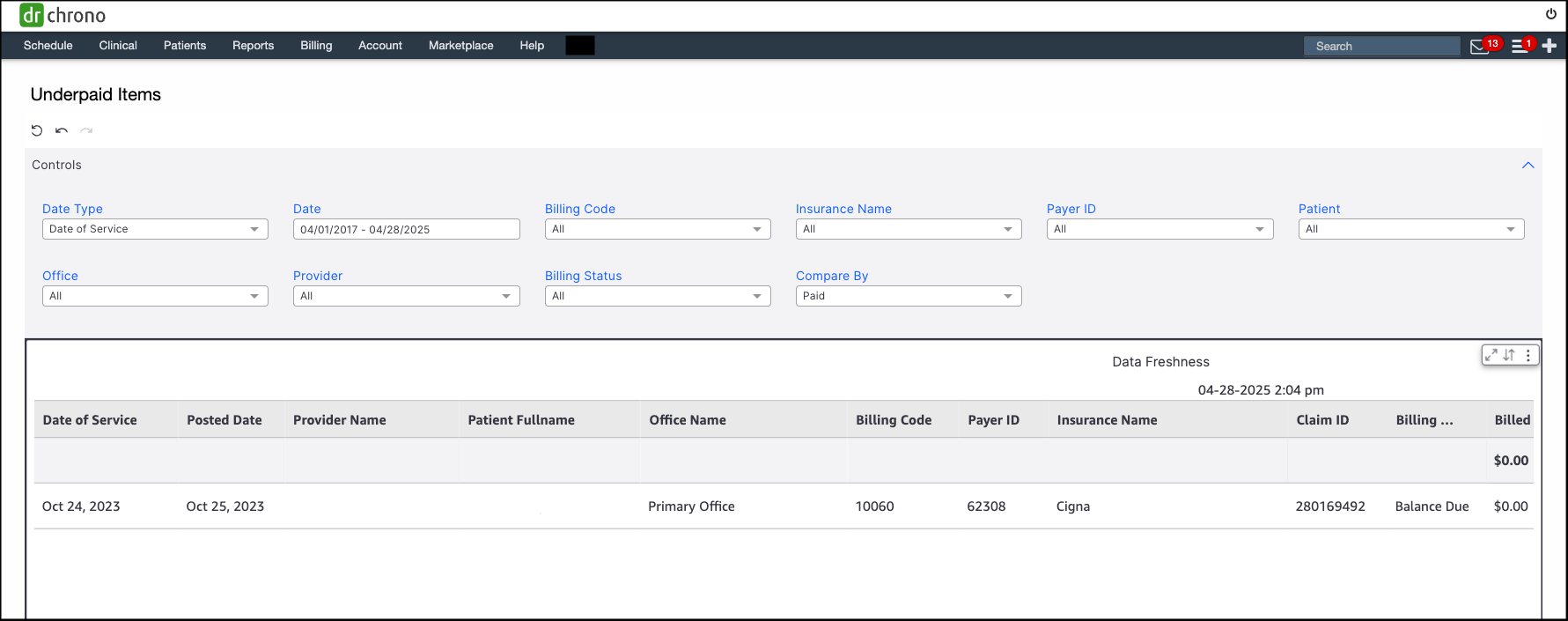This screenshot has height=621, width=1568.
Task: Open the Patients menu
Action: pos(185,46)
